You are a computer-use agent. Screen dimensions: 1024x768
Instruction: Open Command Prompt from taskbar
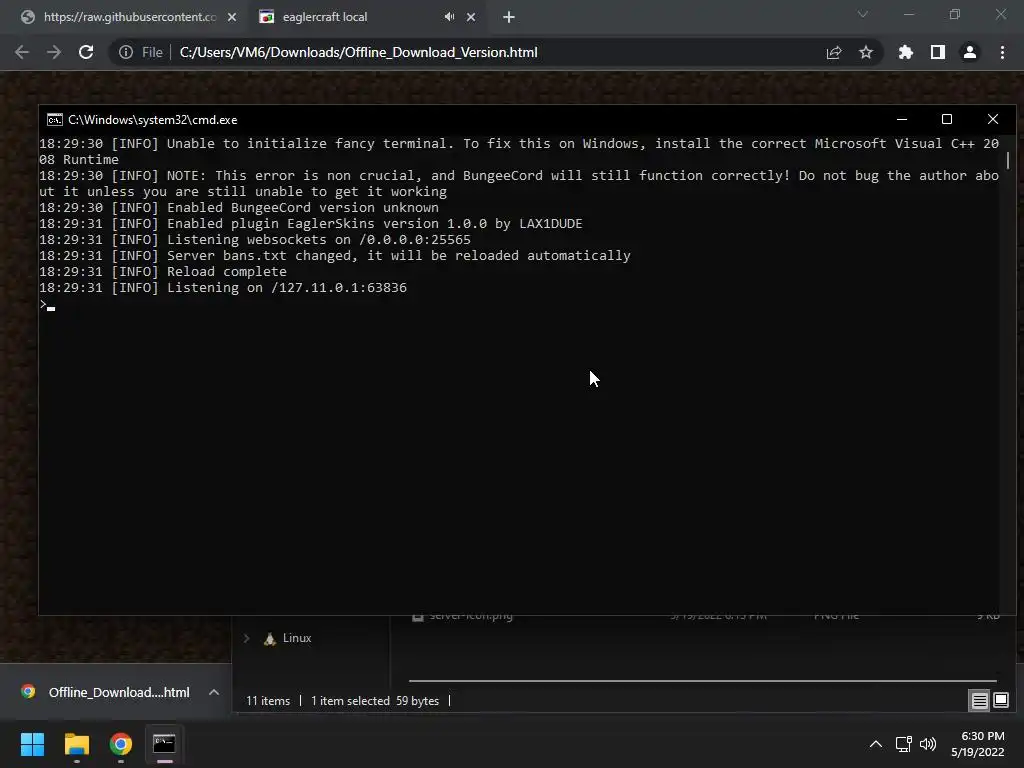[x=165, y=744]
